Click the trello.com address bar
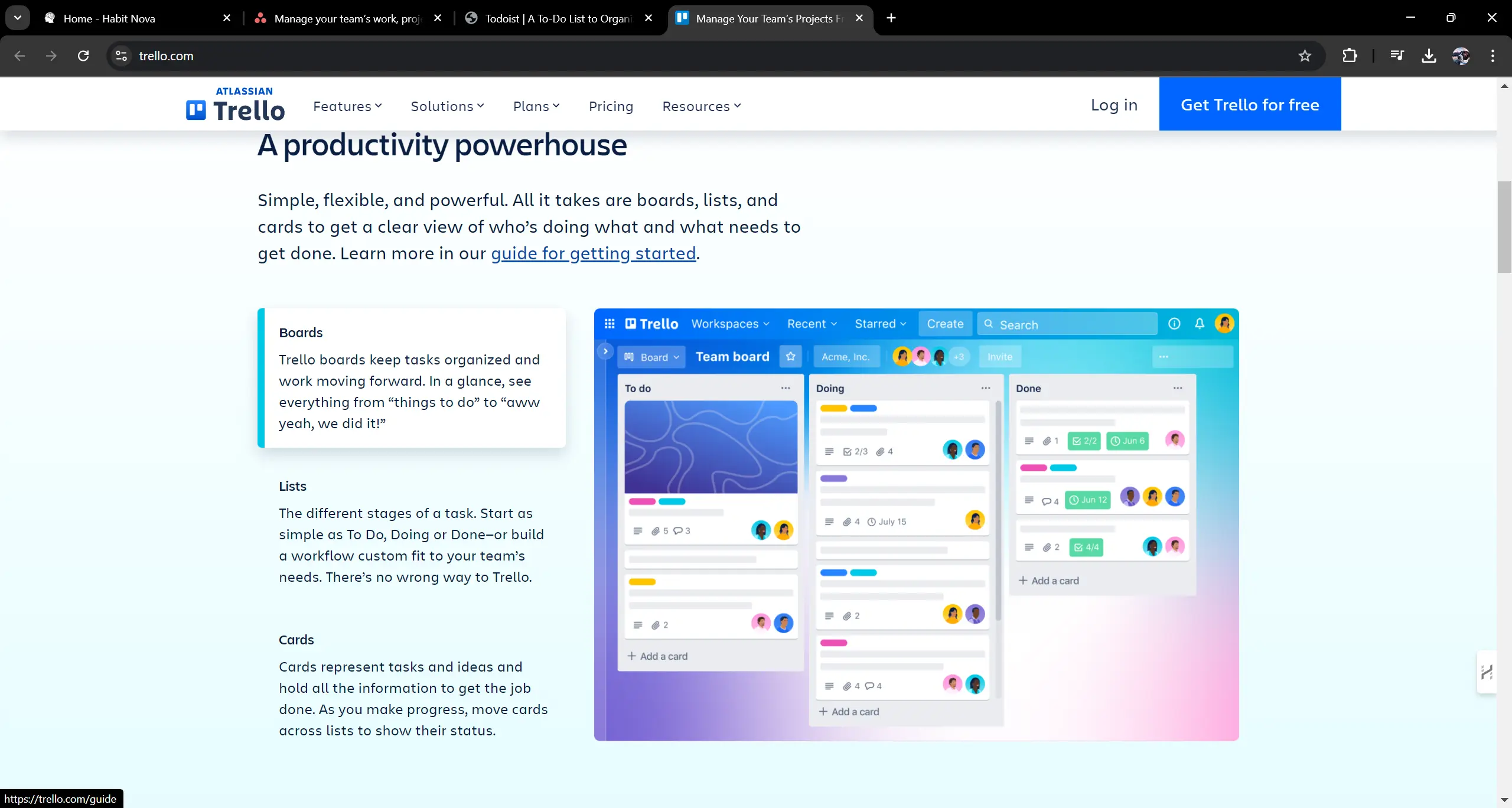This screenshot has width=1512, height=808. [715, 56]
